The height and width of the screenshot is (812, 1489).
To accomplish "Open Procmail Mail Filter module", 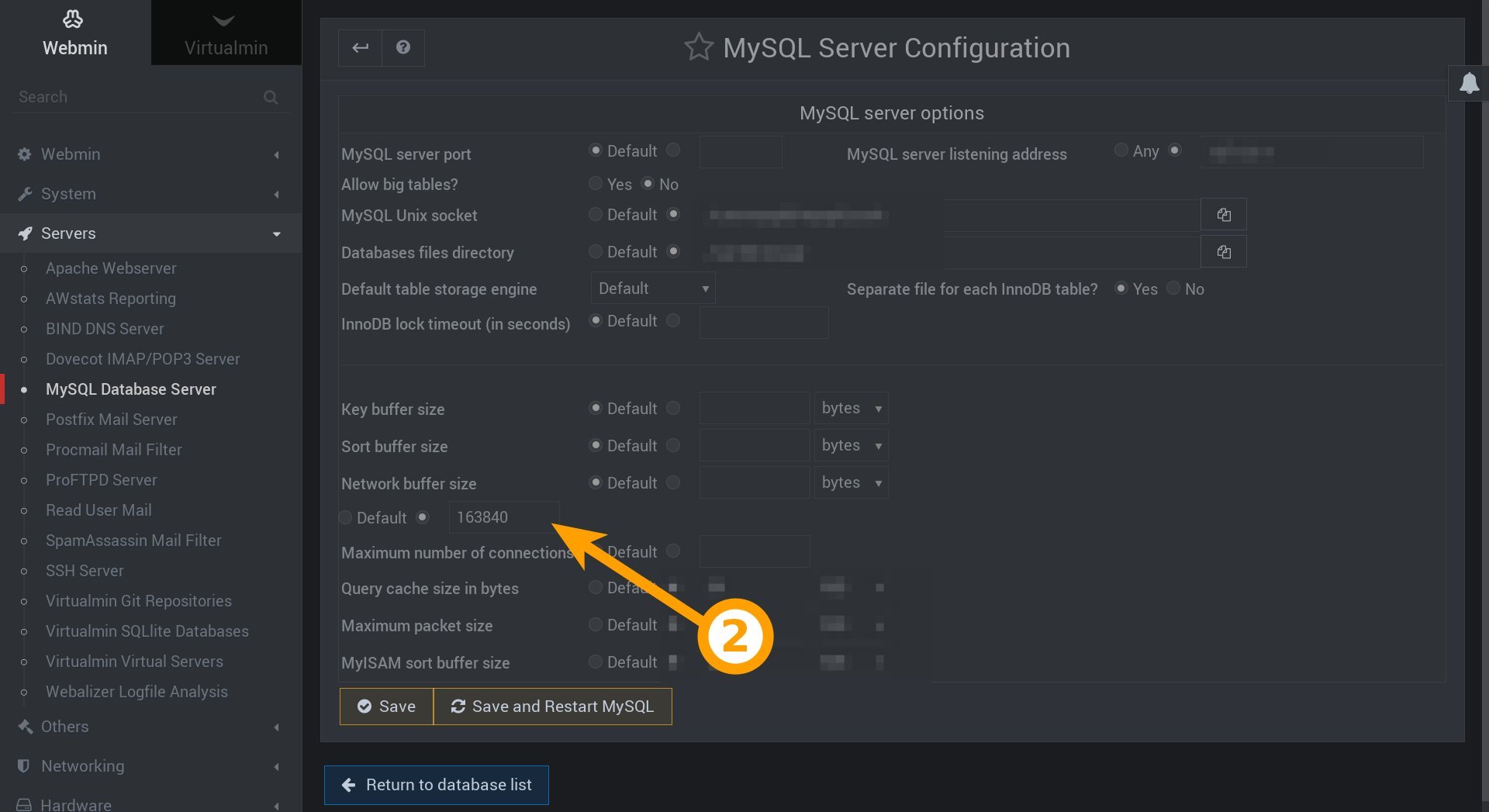I will click(x=114, y=450).
